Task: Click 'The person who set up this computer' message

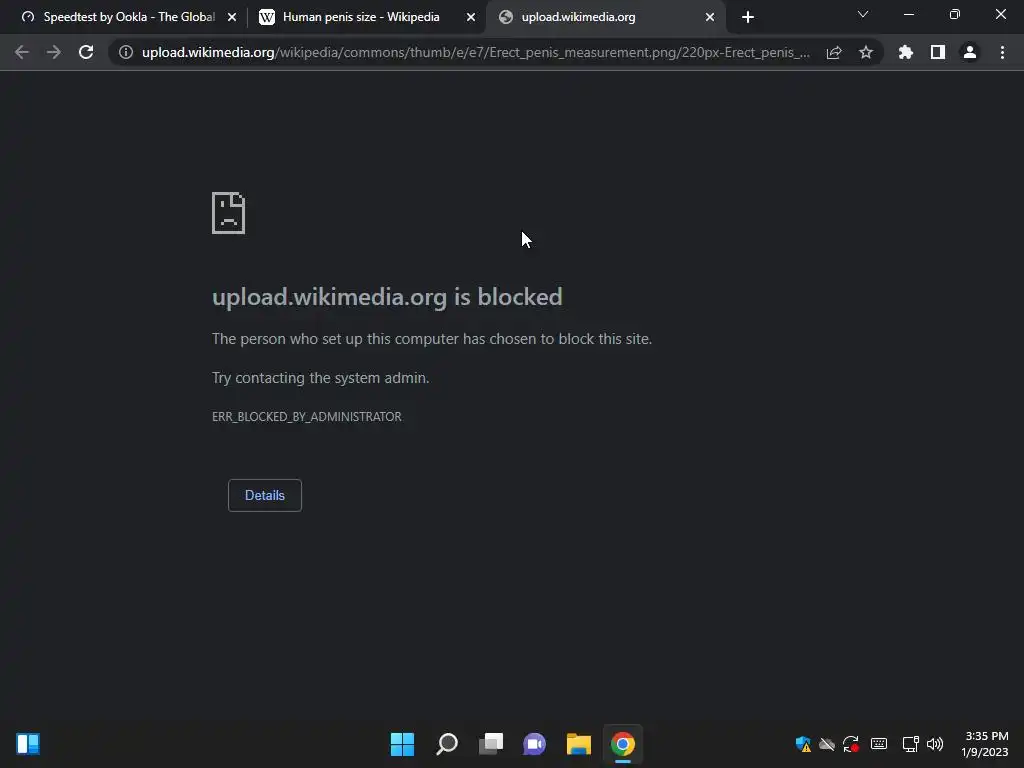Action: (432, 339)
